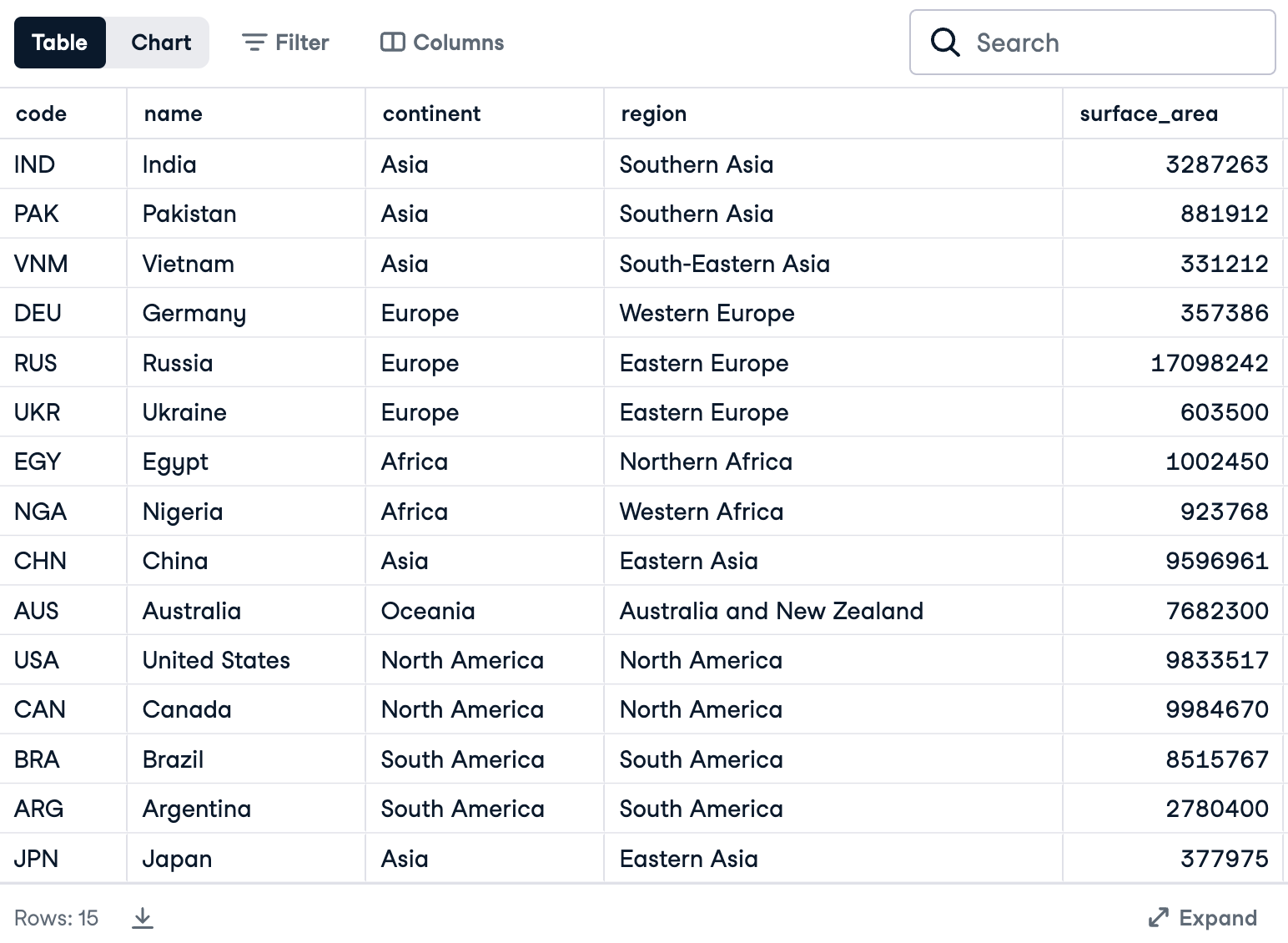Sort by the name column header
The image size is (1288, 943).
pyautogui.click(x=174, y=113)
